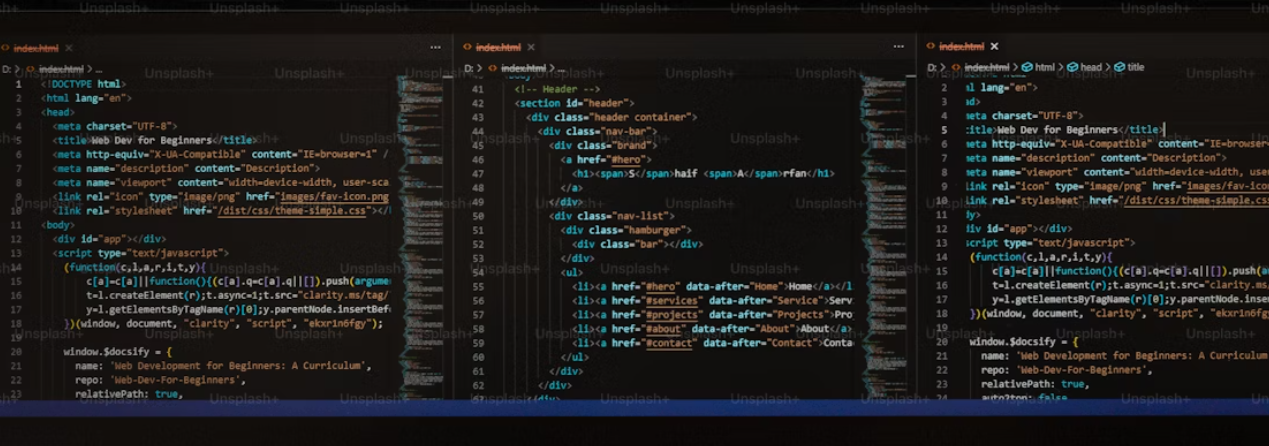This screenshot has height=446, width=1269.
Task: Click the title symbol icon in right breadcrumb
Action: pos(1120,68)
